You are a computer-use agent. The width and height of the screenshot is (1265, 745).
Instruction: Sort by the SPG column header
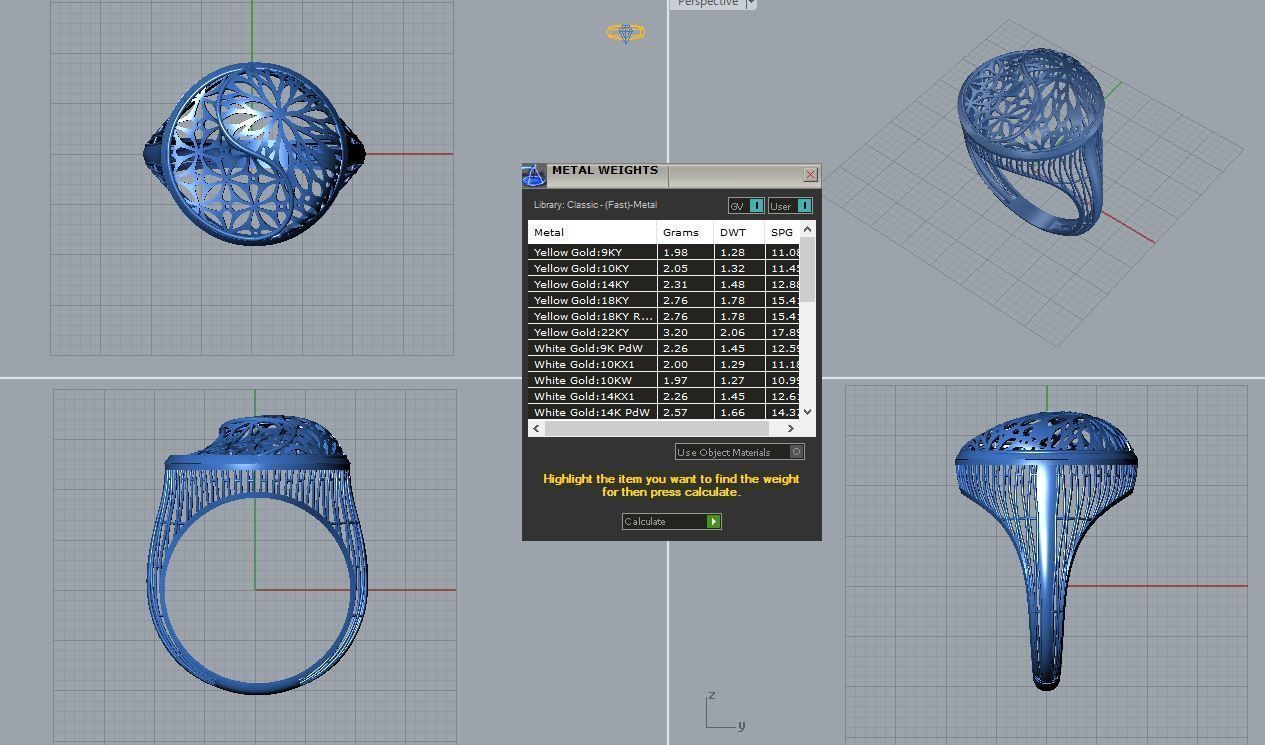pyautogui.click(x=782, y=232)
